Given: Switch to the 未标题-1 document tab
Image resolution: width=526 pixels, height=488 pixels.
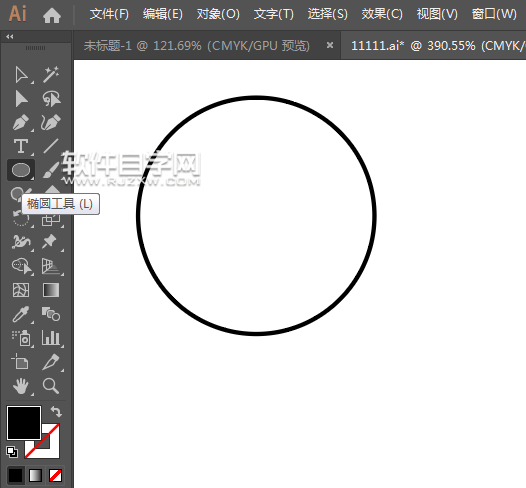Looking at the screenshot, I should [x=197, y=45].
